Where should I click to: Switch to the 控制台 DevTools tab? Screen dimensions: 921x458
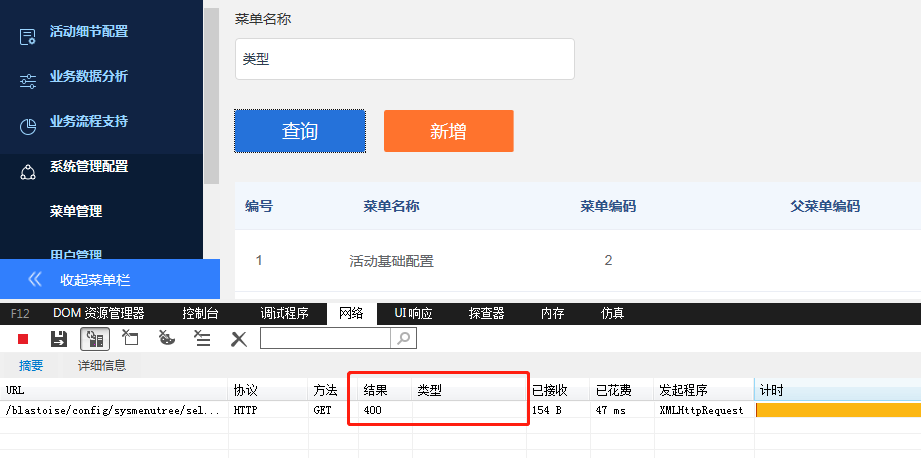[x=201, y=313]
